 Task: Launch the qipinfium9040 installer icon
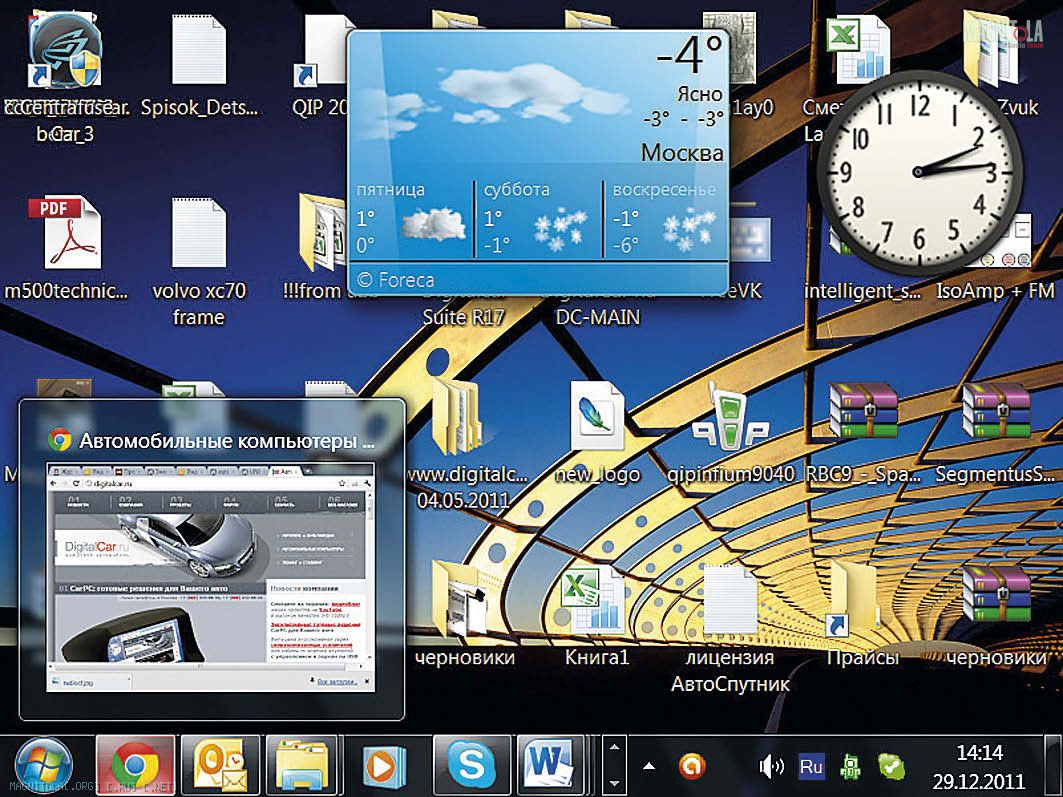(730, 434)
